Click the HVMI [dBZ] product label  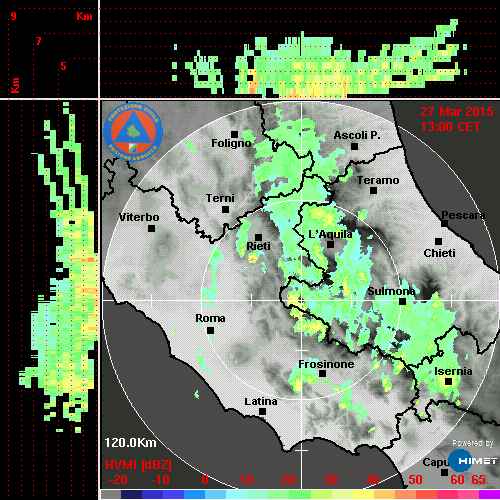pos(138,465)
